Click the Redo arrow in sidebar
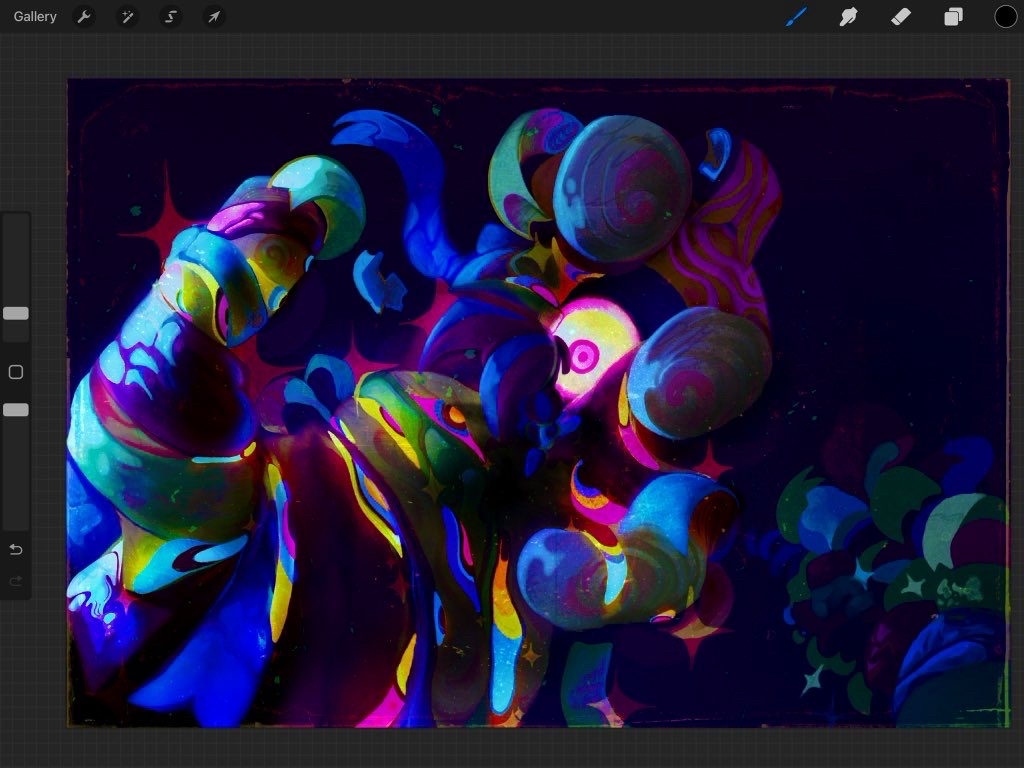The width and height of the screenshot is (1024, 768). point(16,581)
